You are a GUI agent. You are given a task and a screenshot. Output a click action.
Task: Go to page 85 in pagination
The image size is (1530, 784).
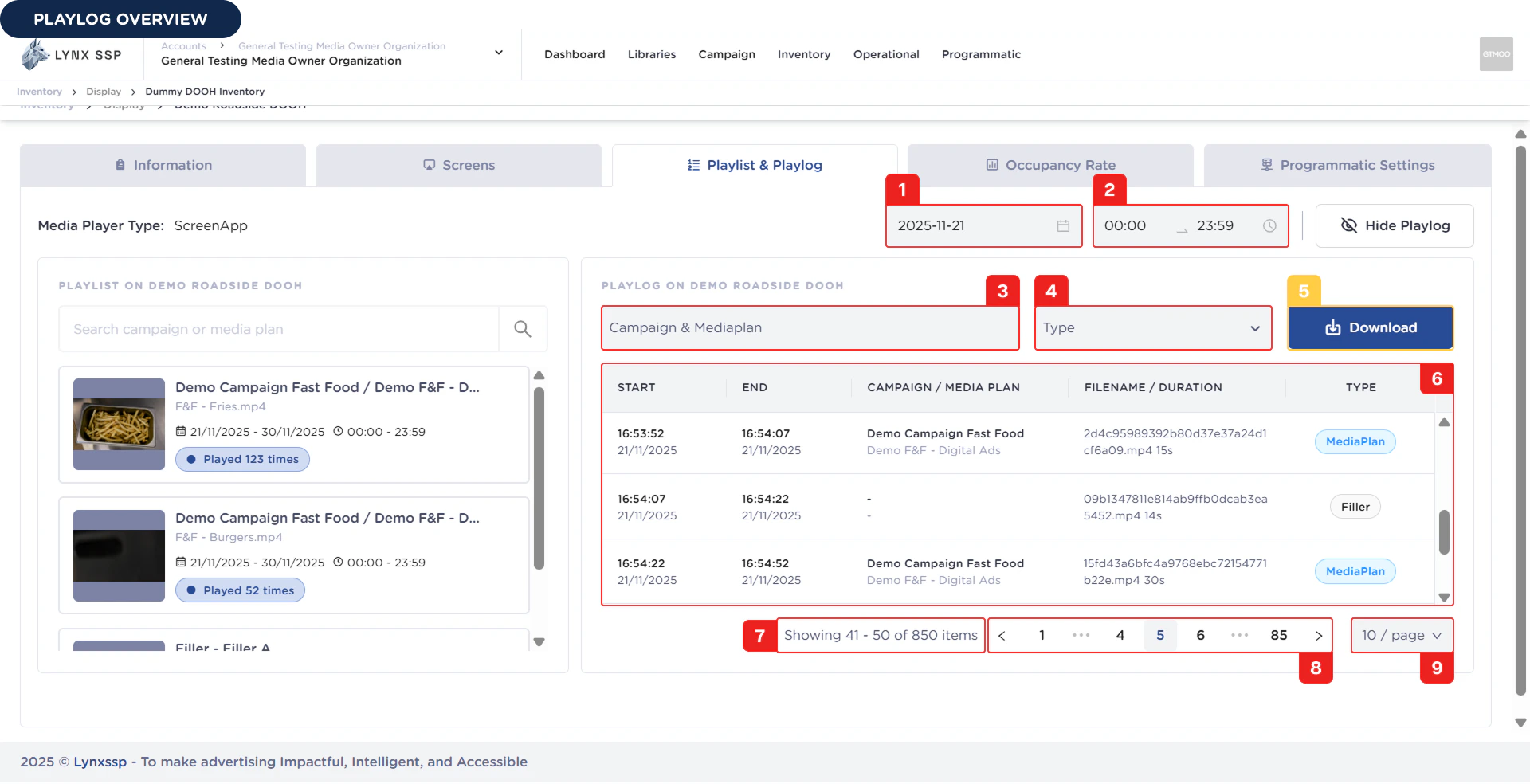coord(1279,636)
